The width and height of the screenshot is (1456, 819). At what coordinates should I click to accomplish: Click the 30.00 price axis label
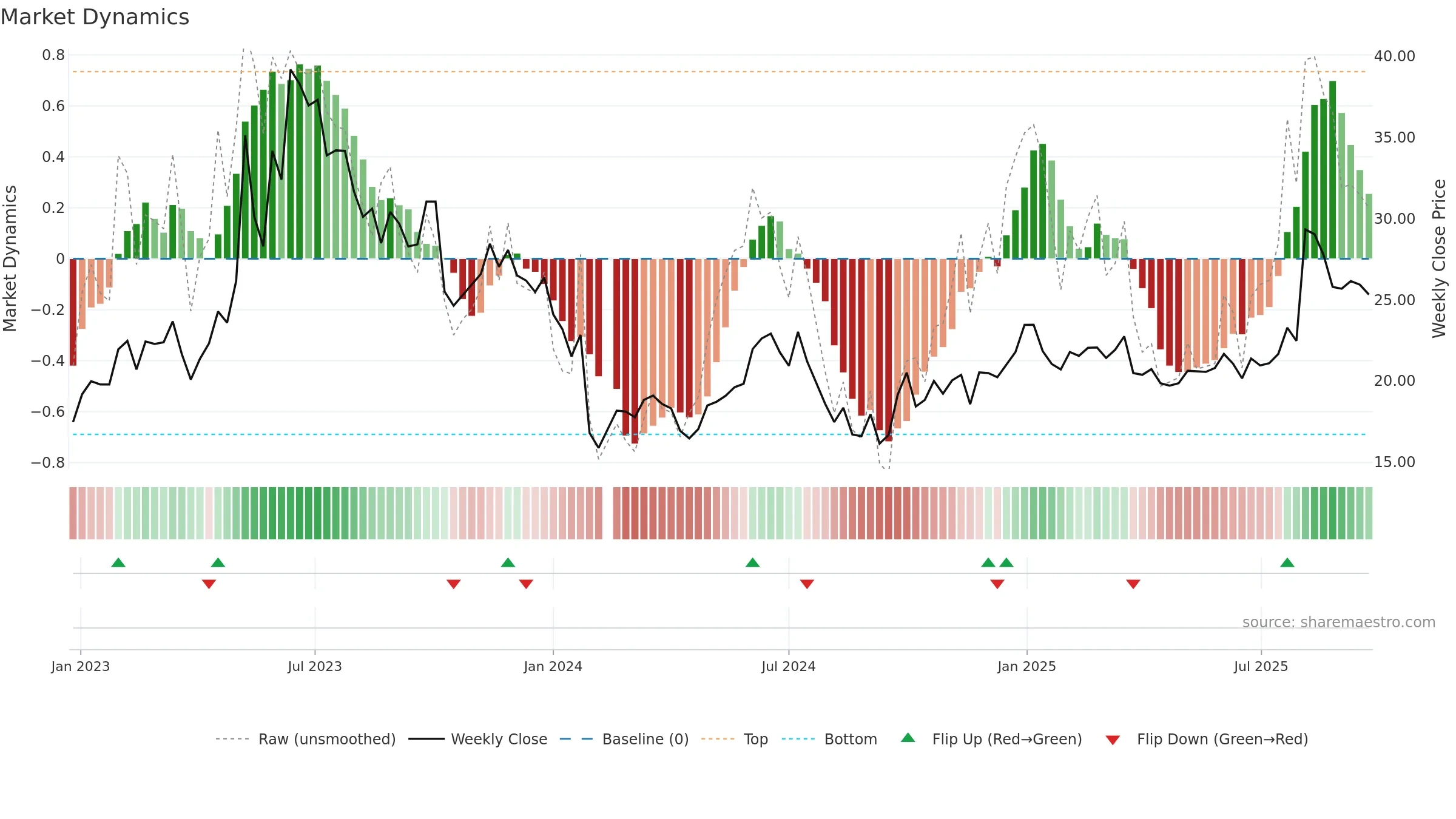(x=1395, y=219)
